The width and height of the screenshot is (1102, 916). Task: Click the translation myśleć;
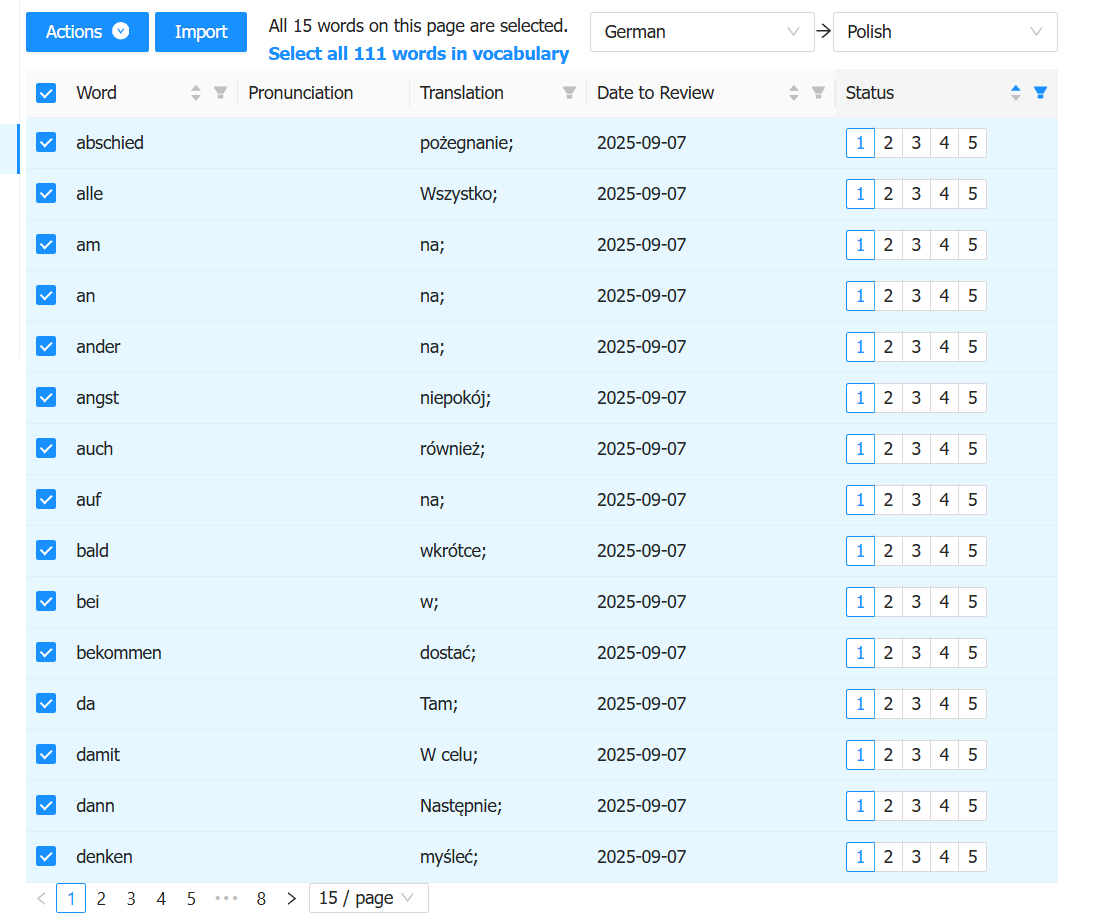[x=449, y=857]
